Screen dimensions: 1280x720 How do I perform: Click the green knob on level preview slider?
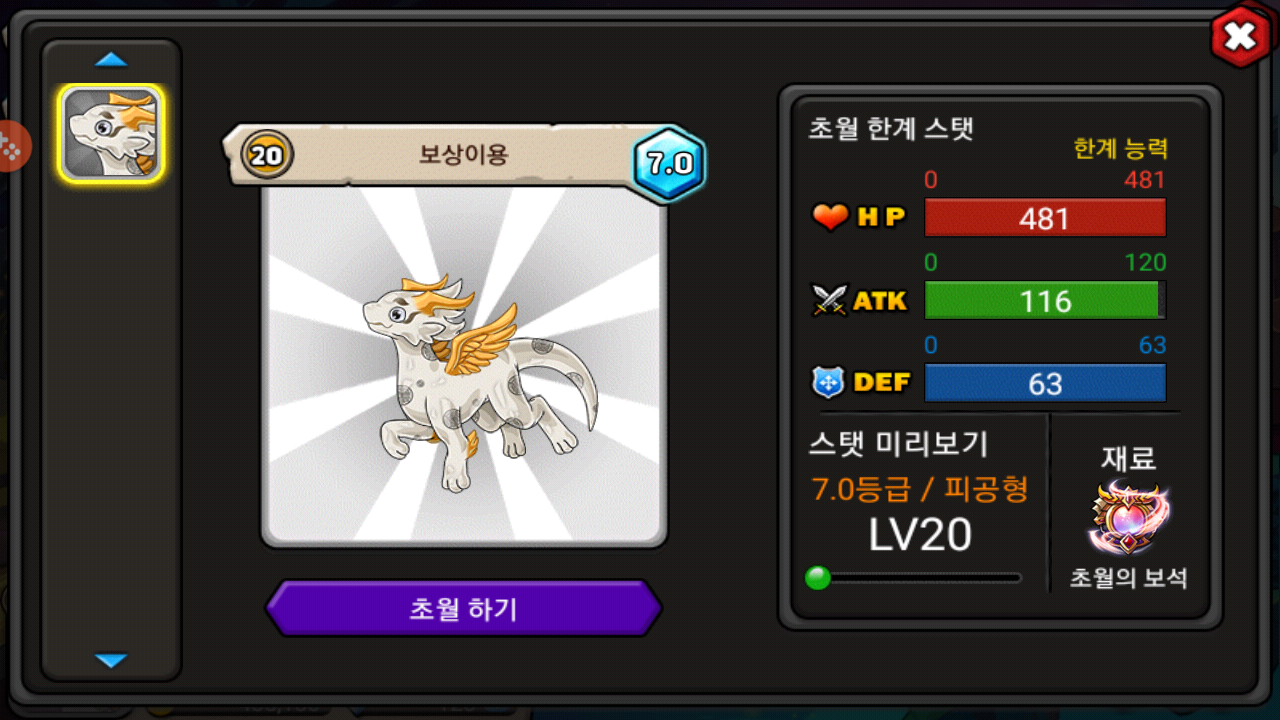818,578
